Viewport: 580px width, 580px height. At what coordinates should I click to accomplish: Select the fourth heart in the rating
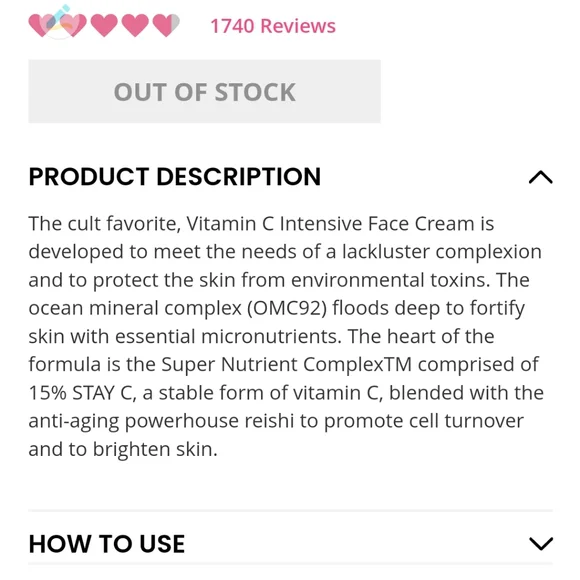135,26
